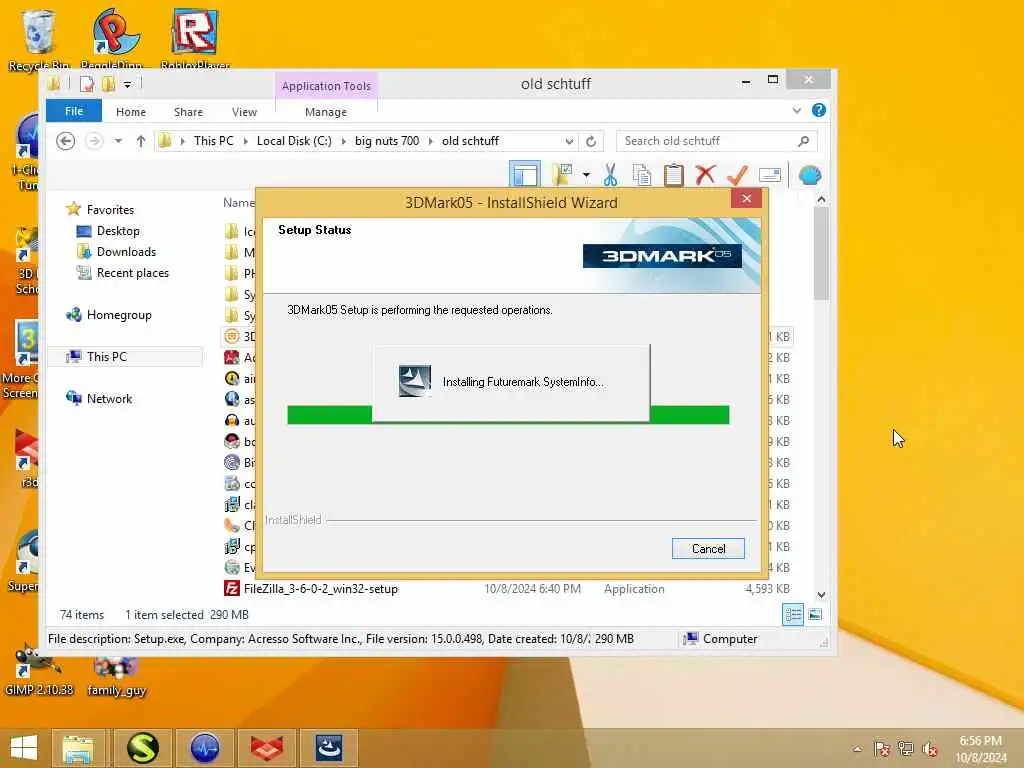Open Explorer help question mark icon
Screen dimensions: 1024x768
pyautogui.click(x=818, y=110)
